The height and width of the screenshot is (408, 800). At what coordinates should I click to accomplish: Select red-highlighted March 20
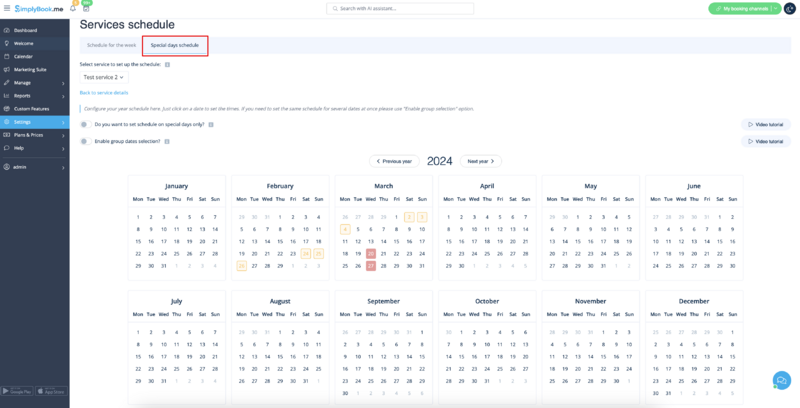click(371, 253)
